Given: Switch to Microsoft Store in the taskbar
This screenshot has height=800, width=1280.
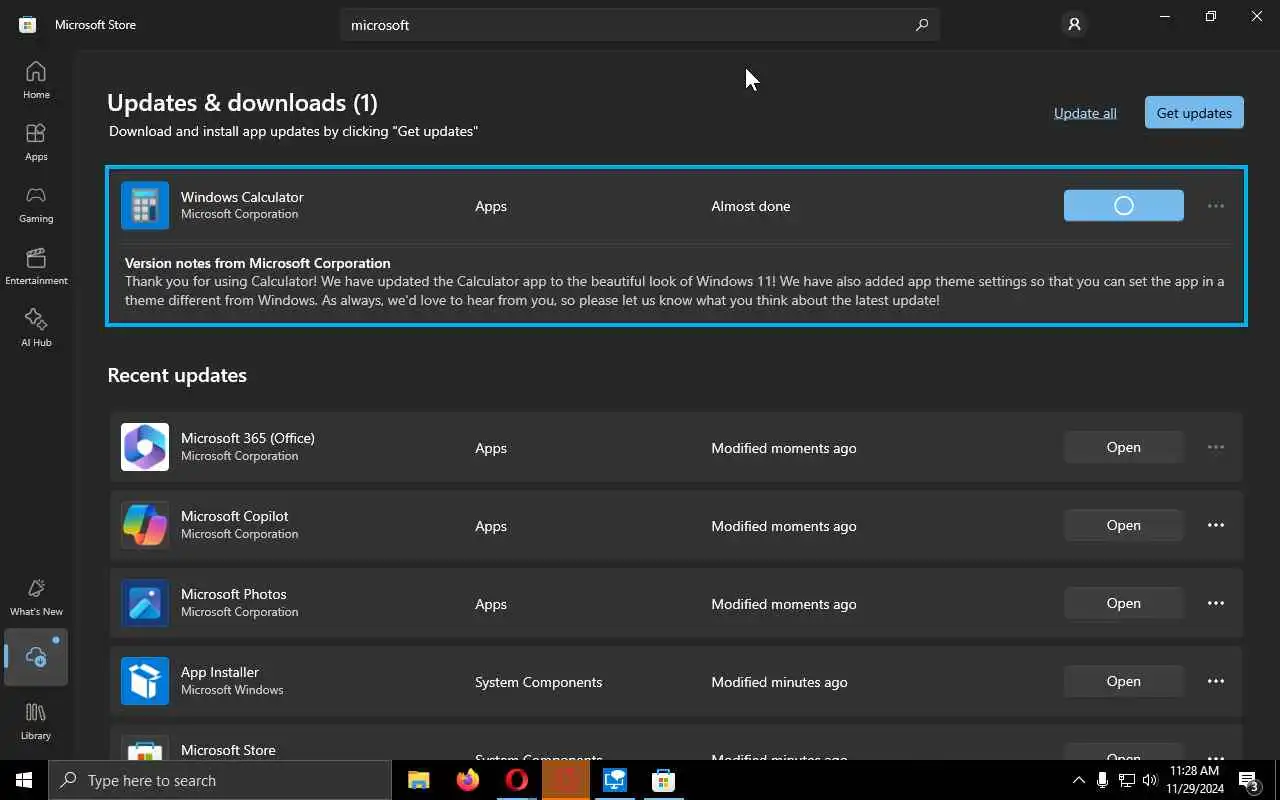Looking at the screenshot, I should tap(664, 780).
